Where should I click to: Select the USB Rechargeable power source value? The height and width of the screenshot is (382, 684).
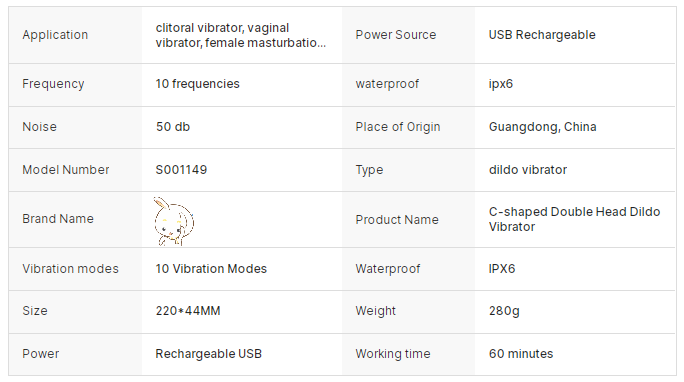click(542, 35)
